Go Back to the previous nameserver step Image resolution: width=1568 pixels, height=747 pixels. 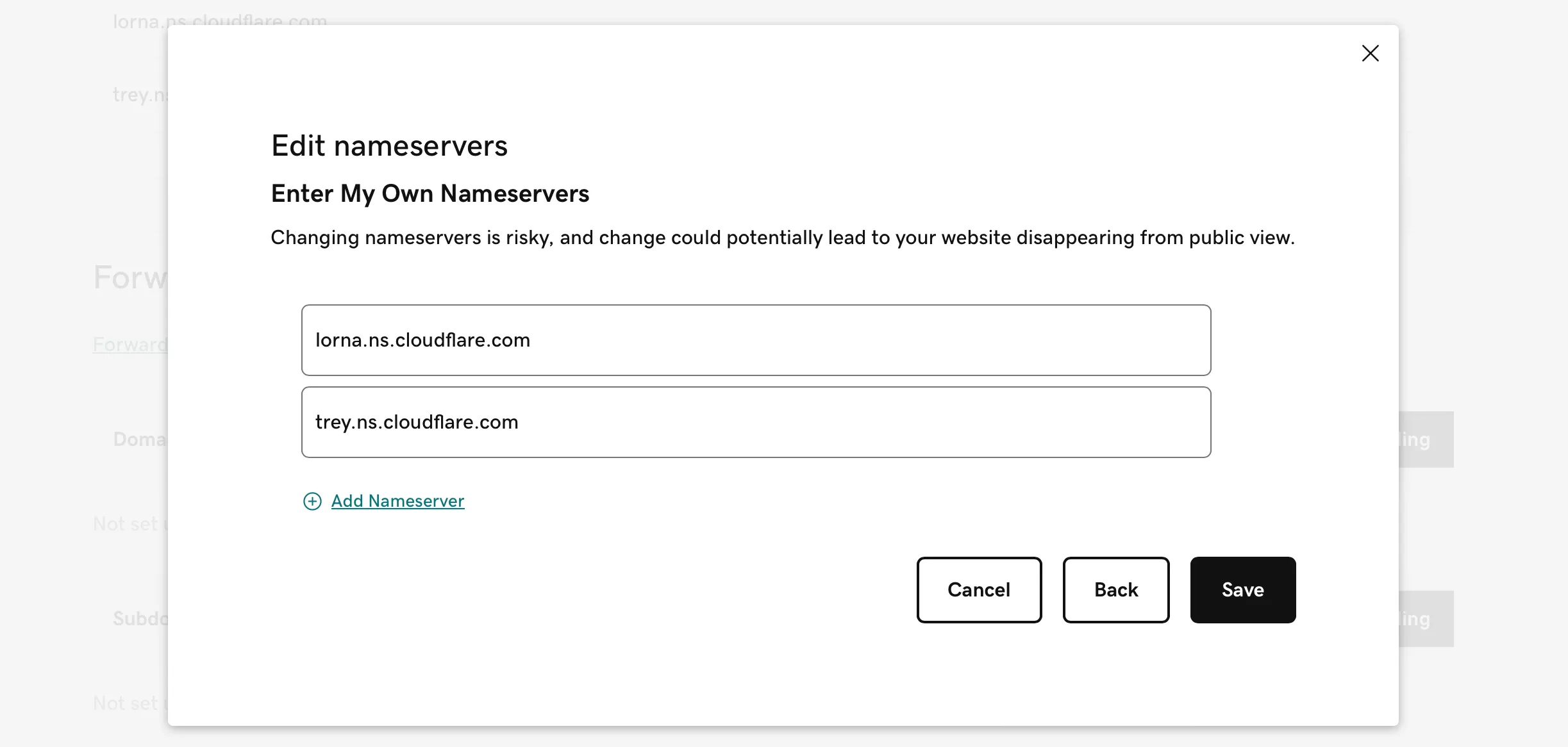1115,590
